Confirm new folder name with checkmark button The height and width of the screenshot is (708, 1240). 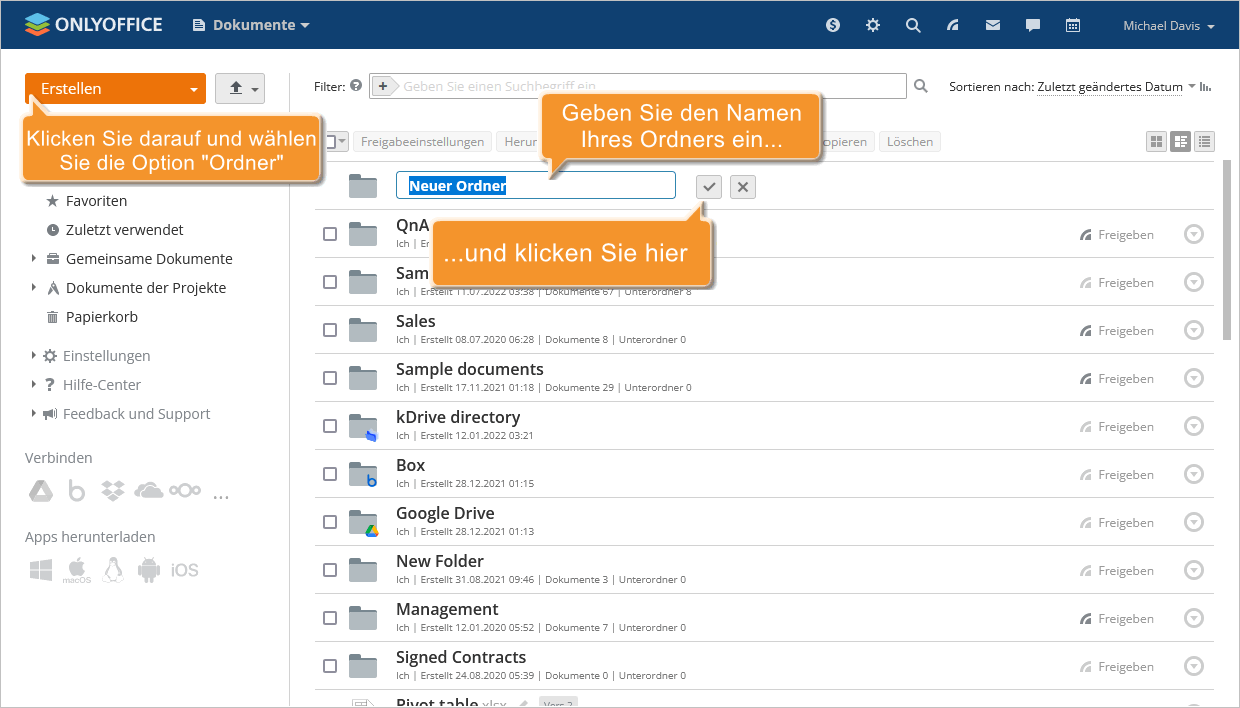[709, 186]
